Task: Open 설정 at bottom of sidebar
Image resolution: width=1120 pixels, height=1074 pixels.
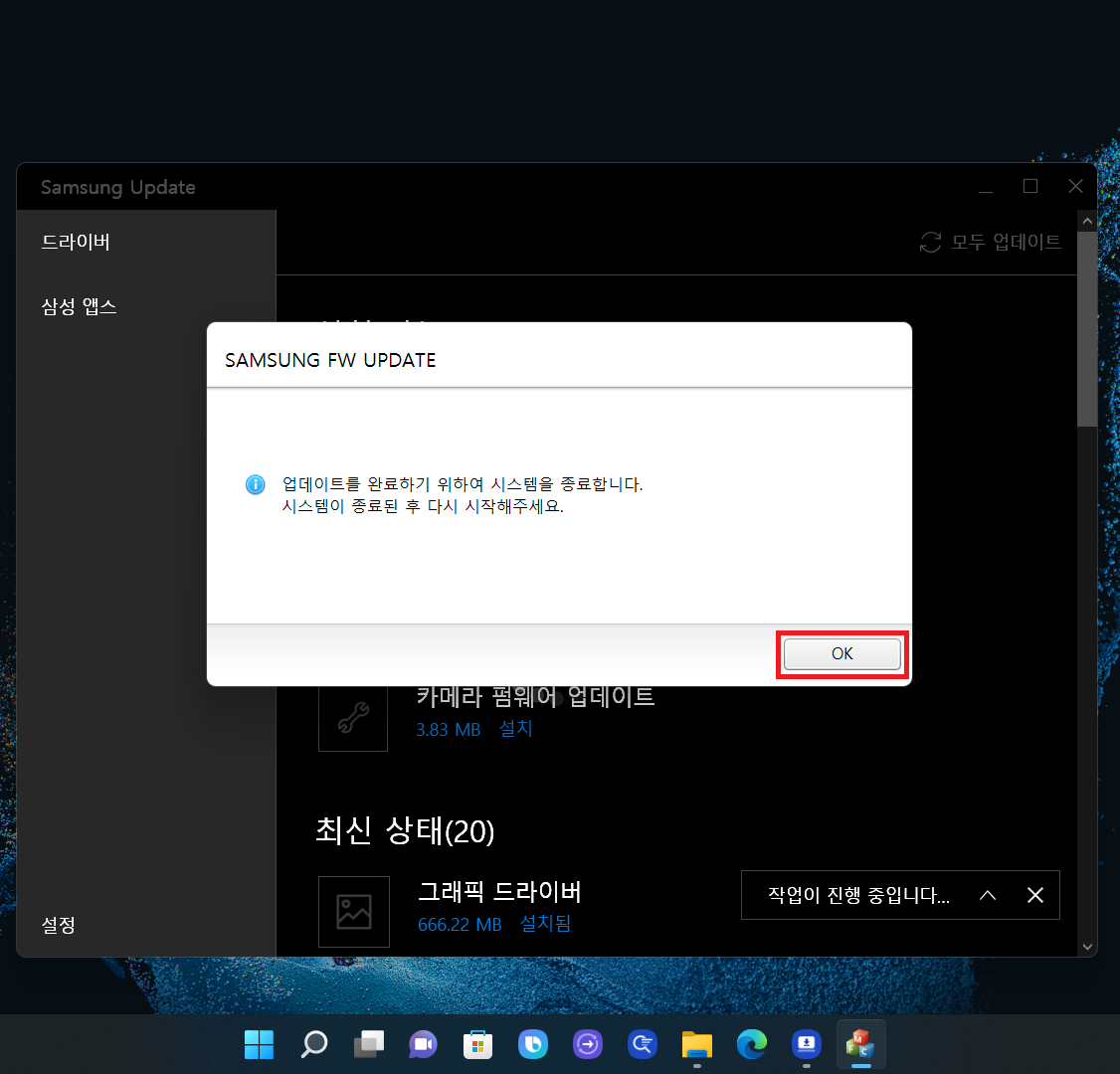Action: [59, 926]
